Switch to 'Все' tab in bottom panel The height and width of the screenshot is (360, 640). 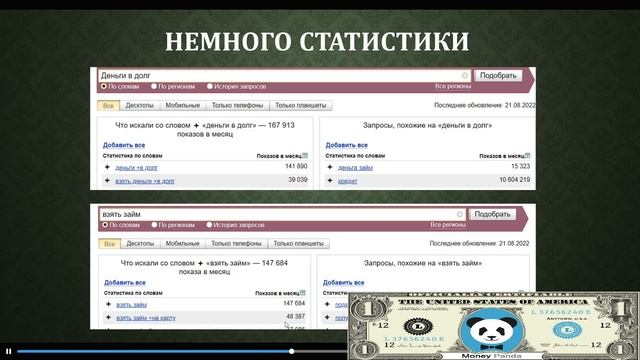click(x=109, y=244)
